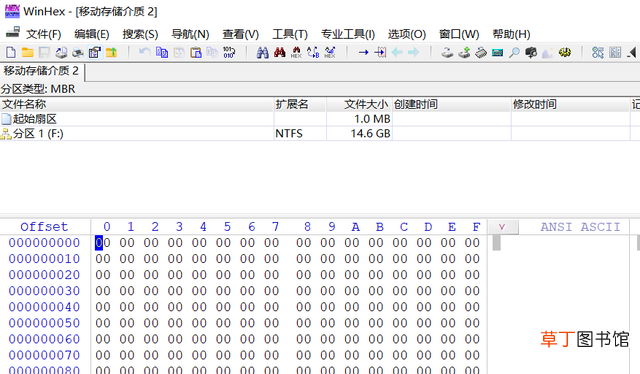This screenshot has width=640, height=374.
Task: Open the dropdown arrow beside ANSI ASCII
Action: 503,227
